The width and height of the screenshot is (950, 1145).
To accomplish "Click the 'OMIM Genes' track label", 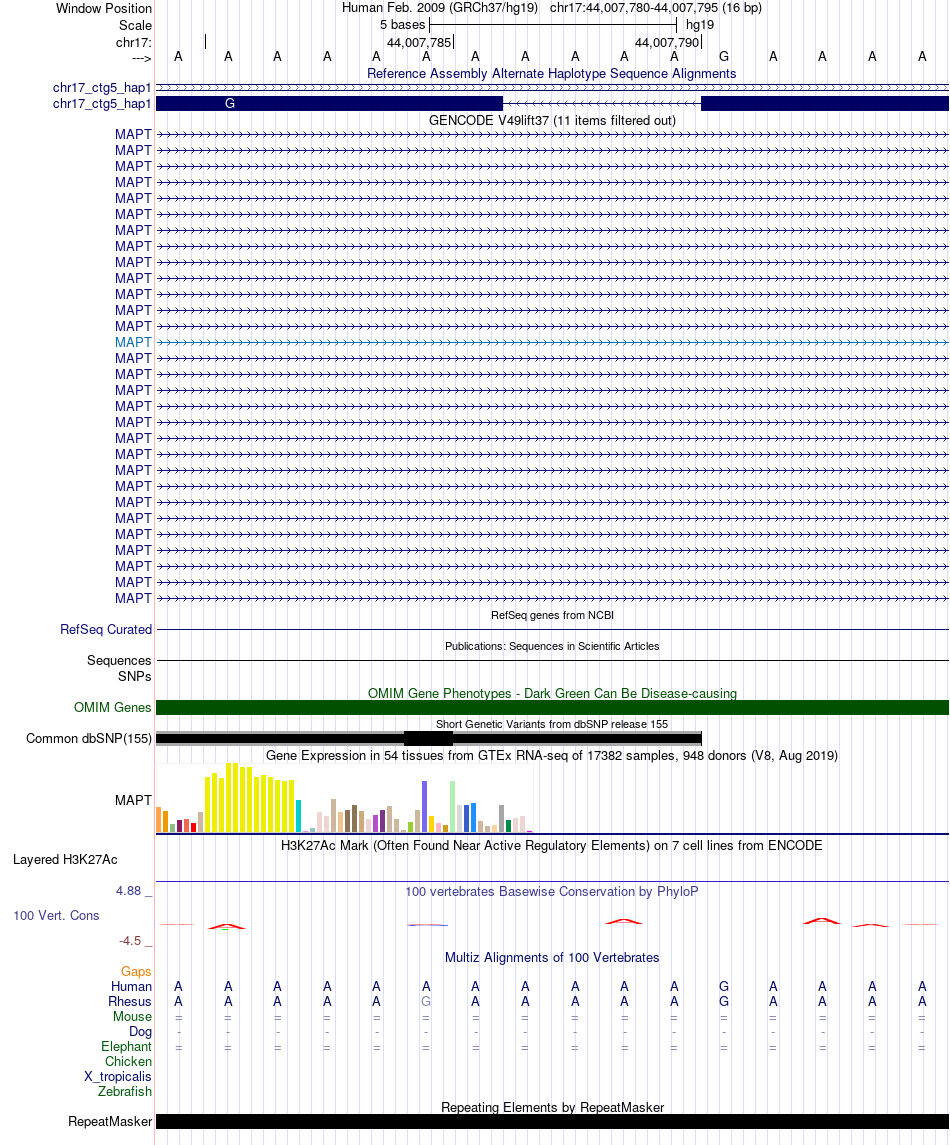I will pos(112,707).
